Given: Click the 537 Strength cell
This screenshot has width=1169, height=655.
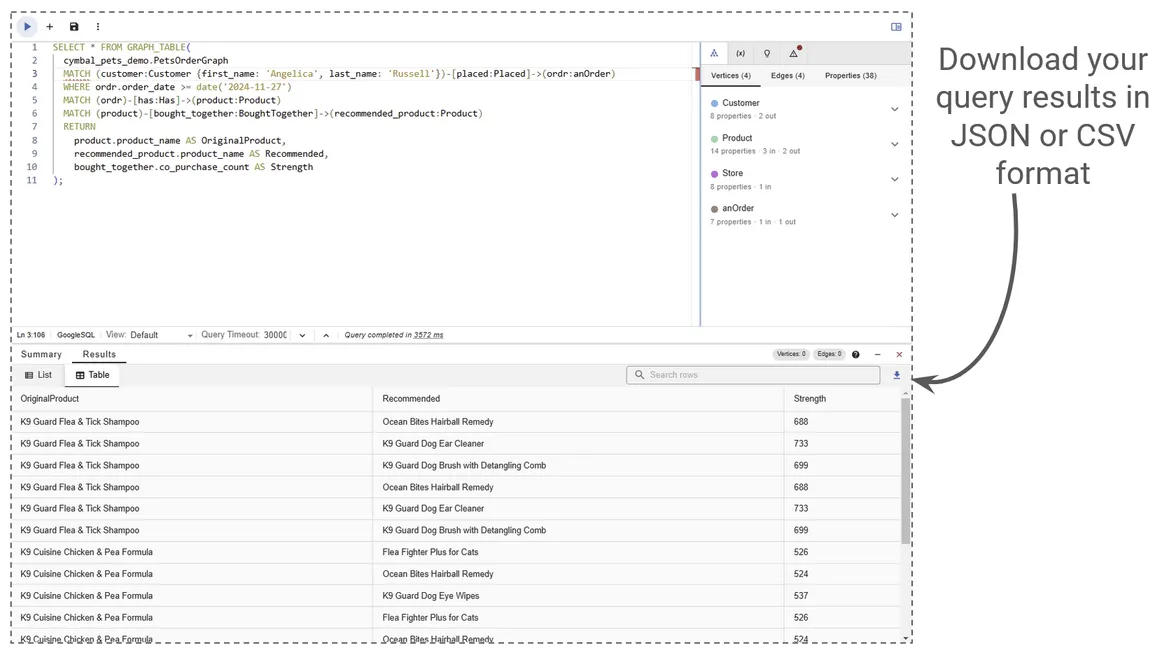Looking at the screenshot, I should pyautogui.click(x=801, y=596).
